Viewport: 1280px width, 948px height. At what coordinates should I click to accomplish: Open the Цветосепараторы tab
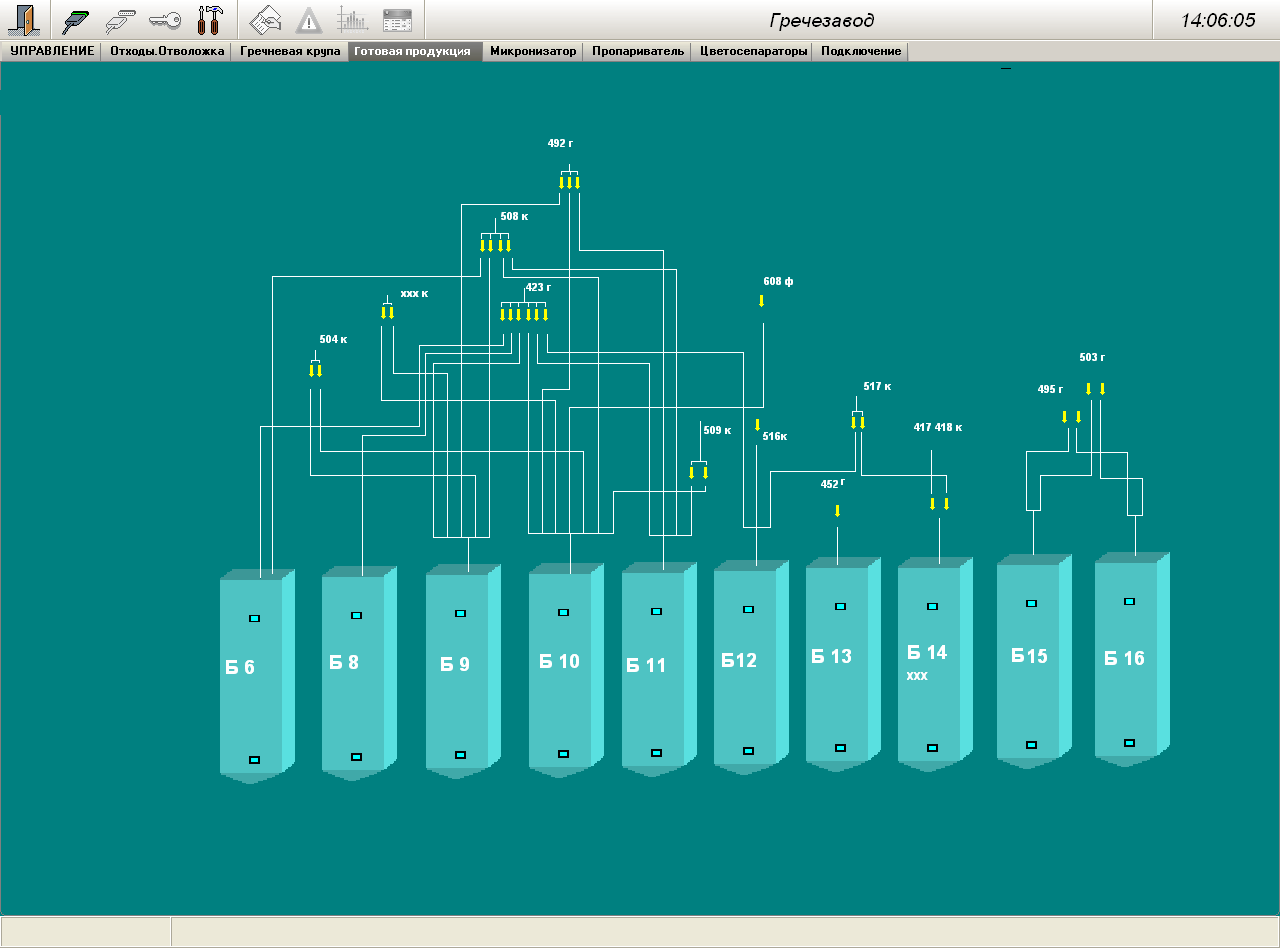(x=753, y=51)
